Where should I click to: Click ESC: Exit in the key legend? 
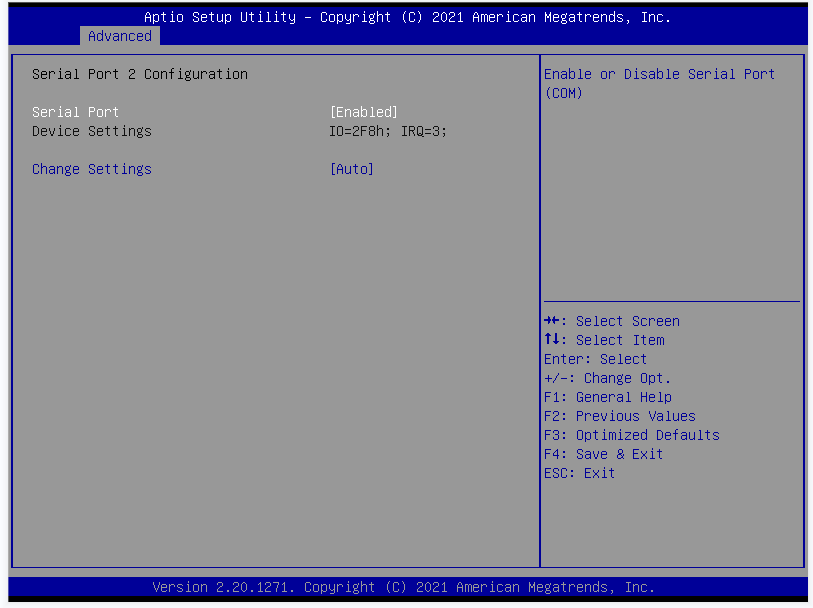tap(579, 473)
